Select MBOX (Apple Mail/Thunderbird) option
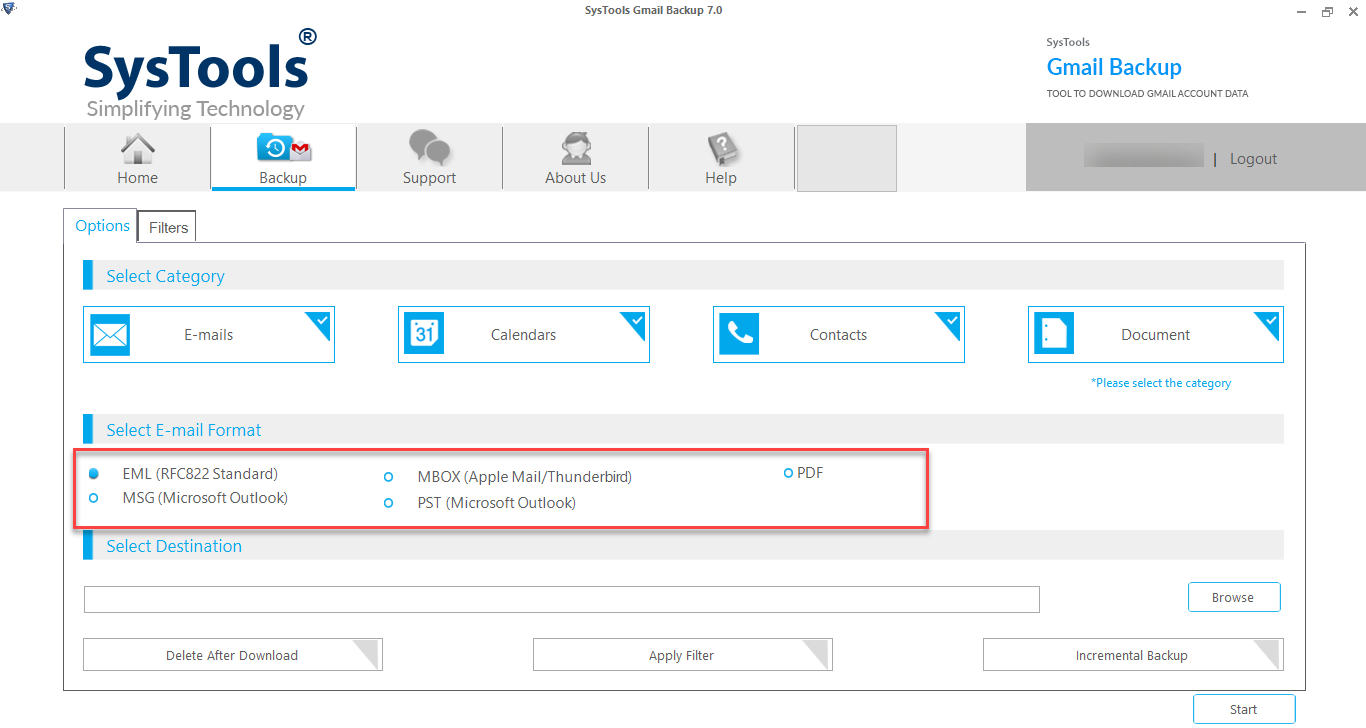1366x728 pixels. pyautogui.click(x=389, y=477)
